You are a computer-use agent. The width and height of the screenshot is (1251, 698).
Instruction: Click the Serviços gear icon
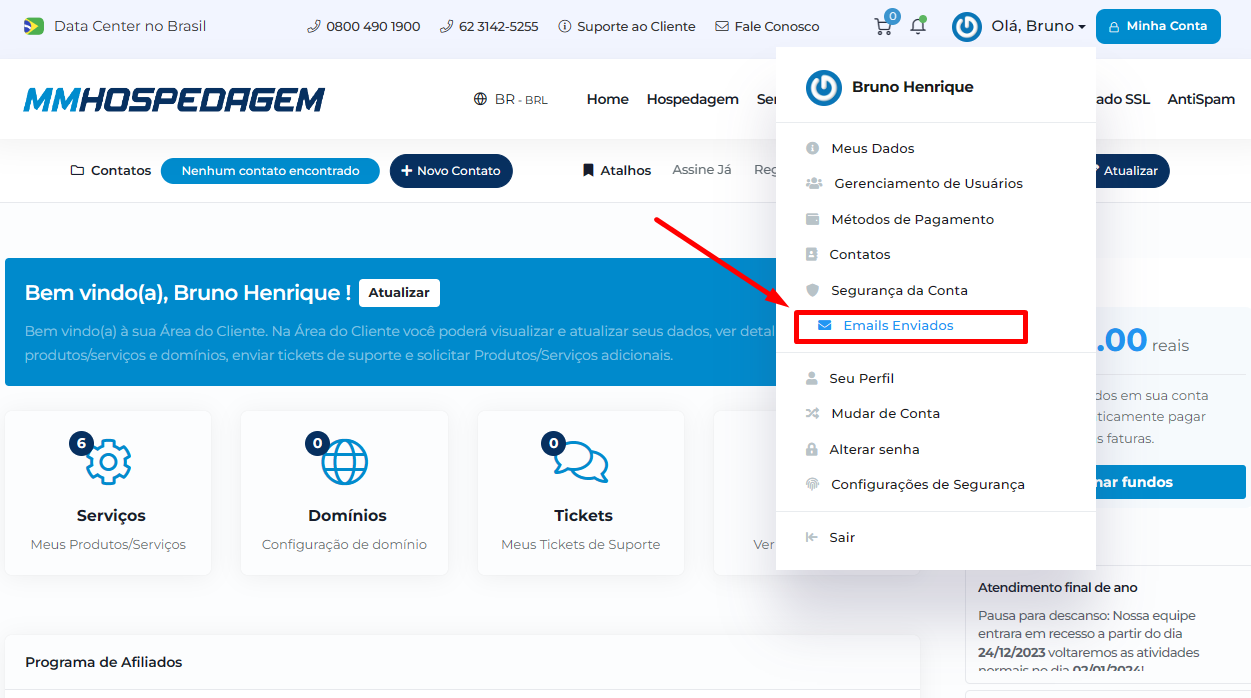tap(108, 461)
